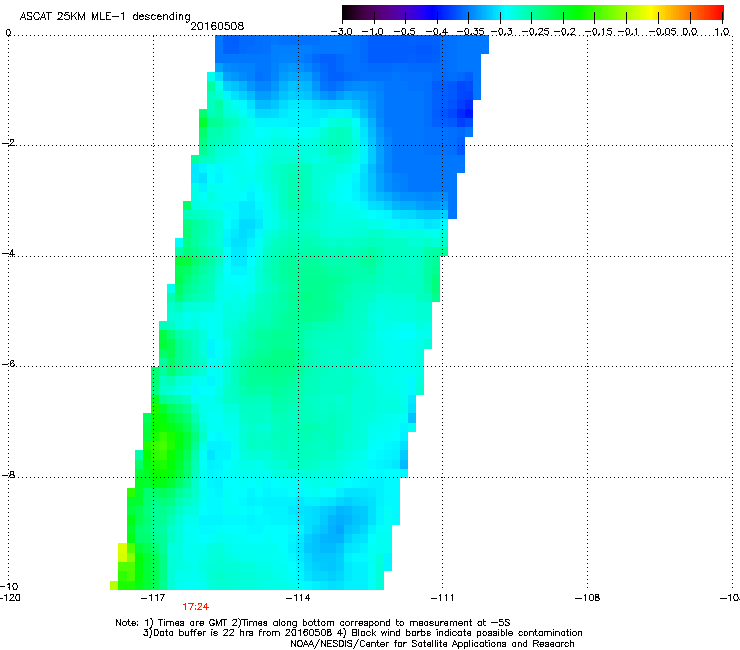Image resolution: width=740 pixels, height=650 pixels.
Task: Click the darkest blue pixel near the swath's upper-right edge
Action: coord(468,113)
